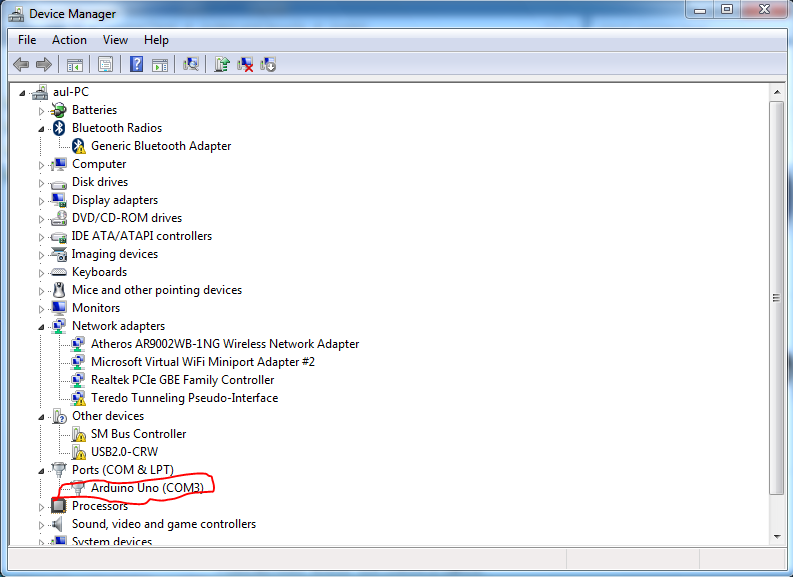Screen dimensions: 793x577
Task: Open the File menu
Action: pos(27,40)
